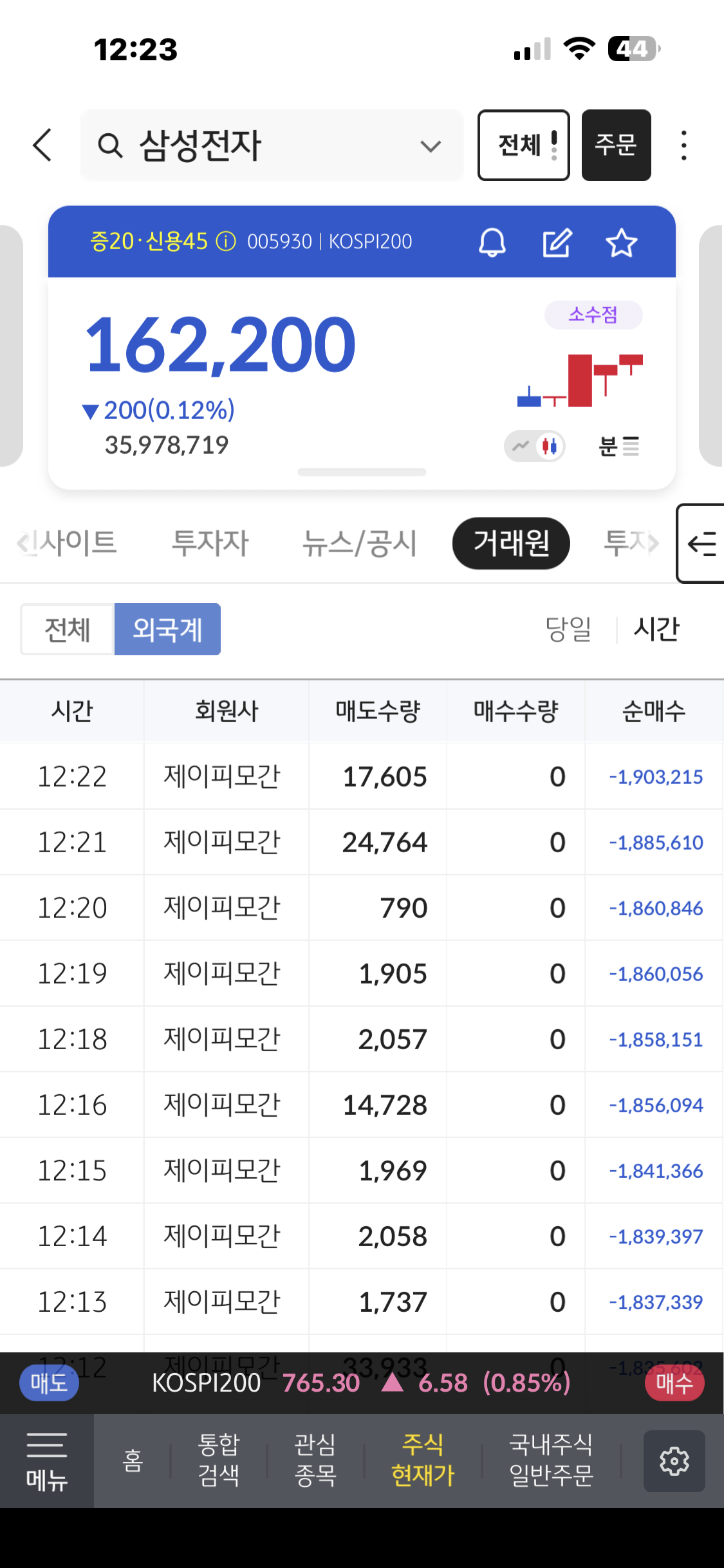
Task: Select the 외국계 filter
Action: [x=167, y=629]
